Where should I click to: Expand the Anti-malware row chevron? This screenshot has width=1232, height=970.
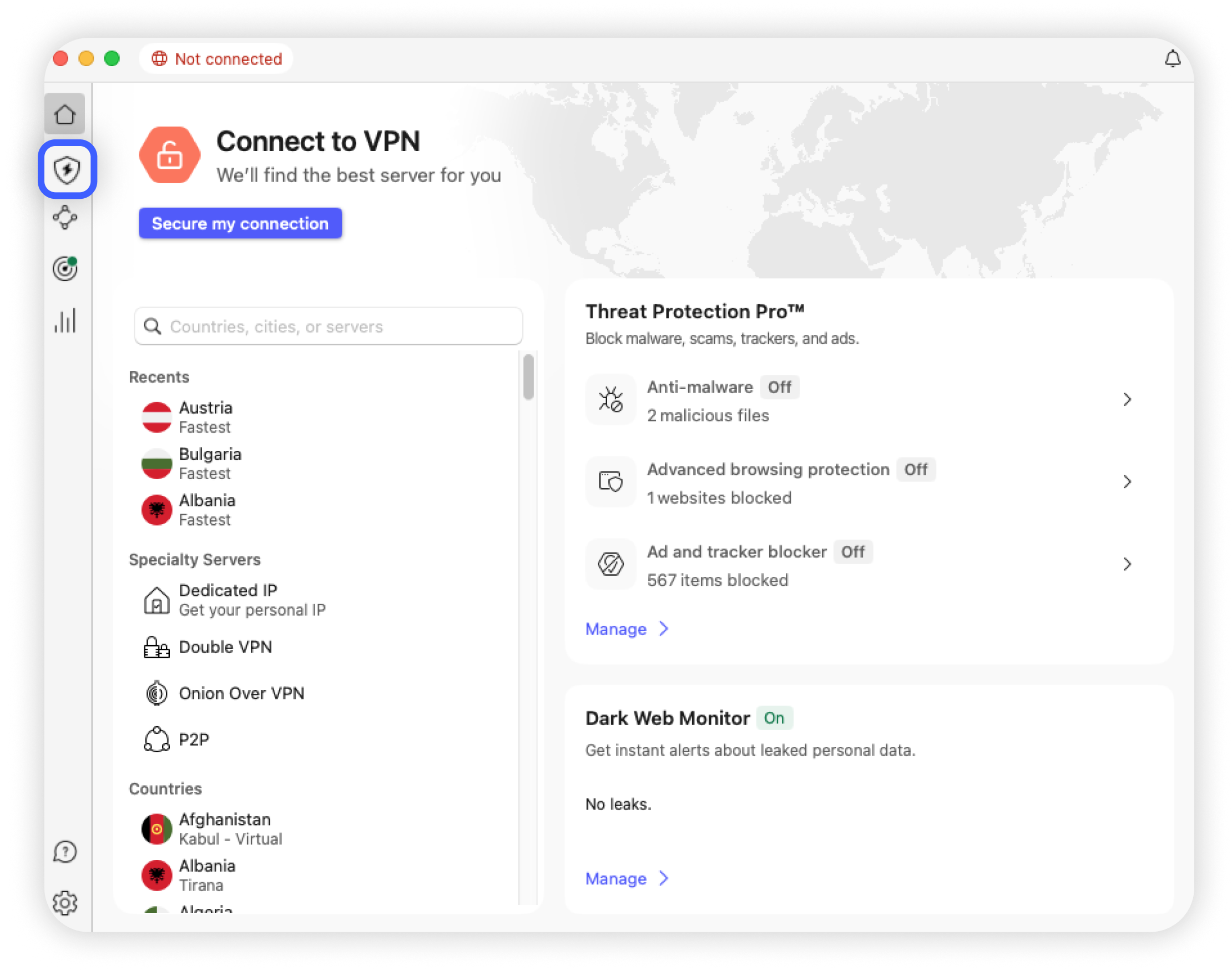[1127, 400]
